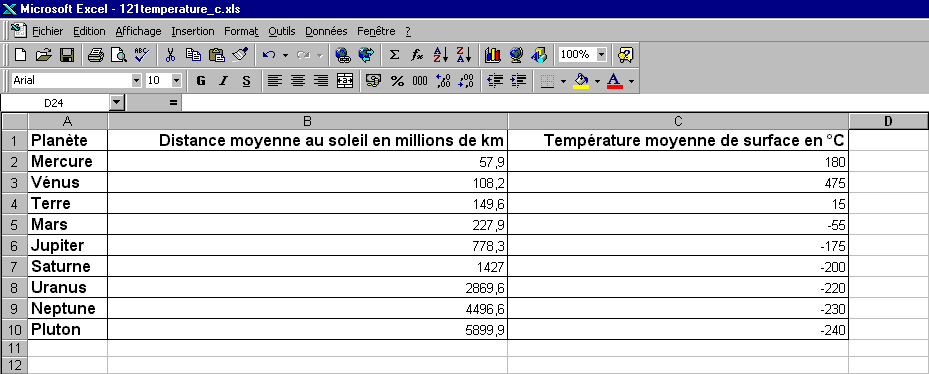Screen dimensions: 929x374
Task: Apply the percent style icon
Action: [x=397, y=81]
